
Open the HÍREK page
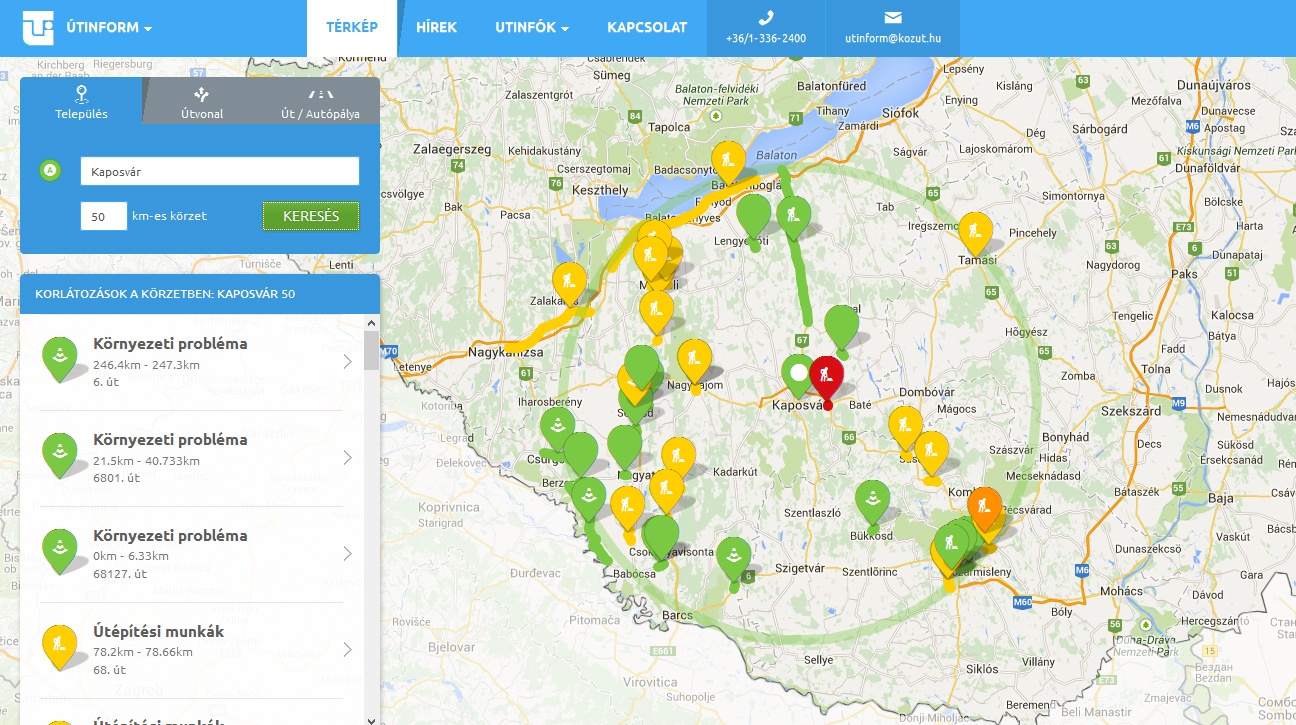[437, 28]
